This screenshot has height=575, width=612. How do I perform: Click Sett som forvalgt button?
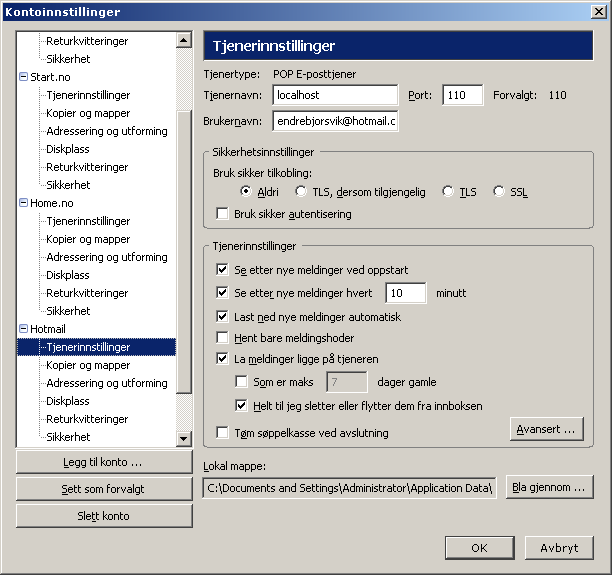(x=104, y=489)
